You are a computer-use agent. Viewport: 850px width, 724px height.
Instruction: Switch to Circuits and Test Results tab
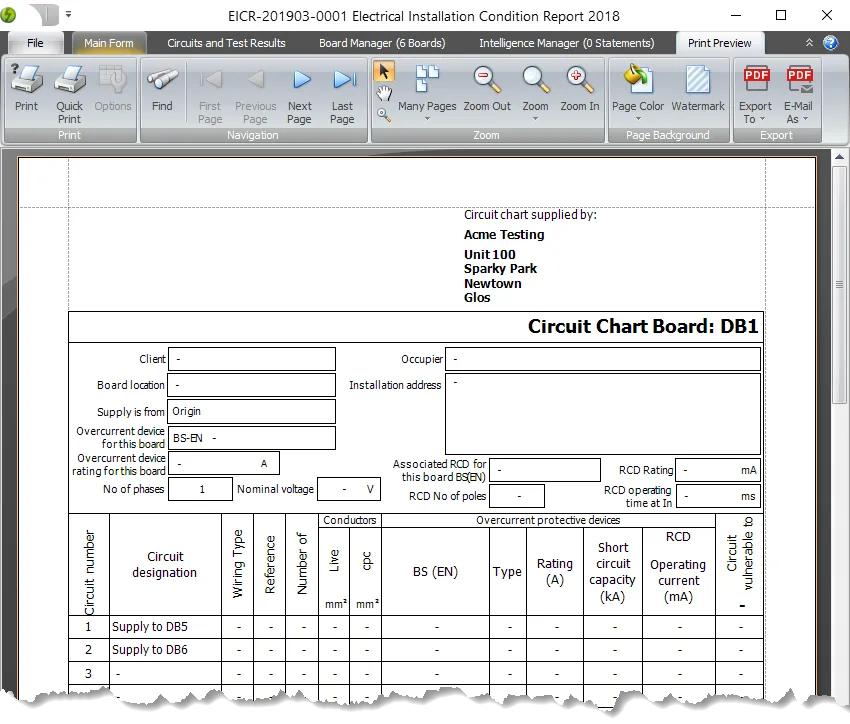(226, 43)
